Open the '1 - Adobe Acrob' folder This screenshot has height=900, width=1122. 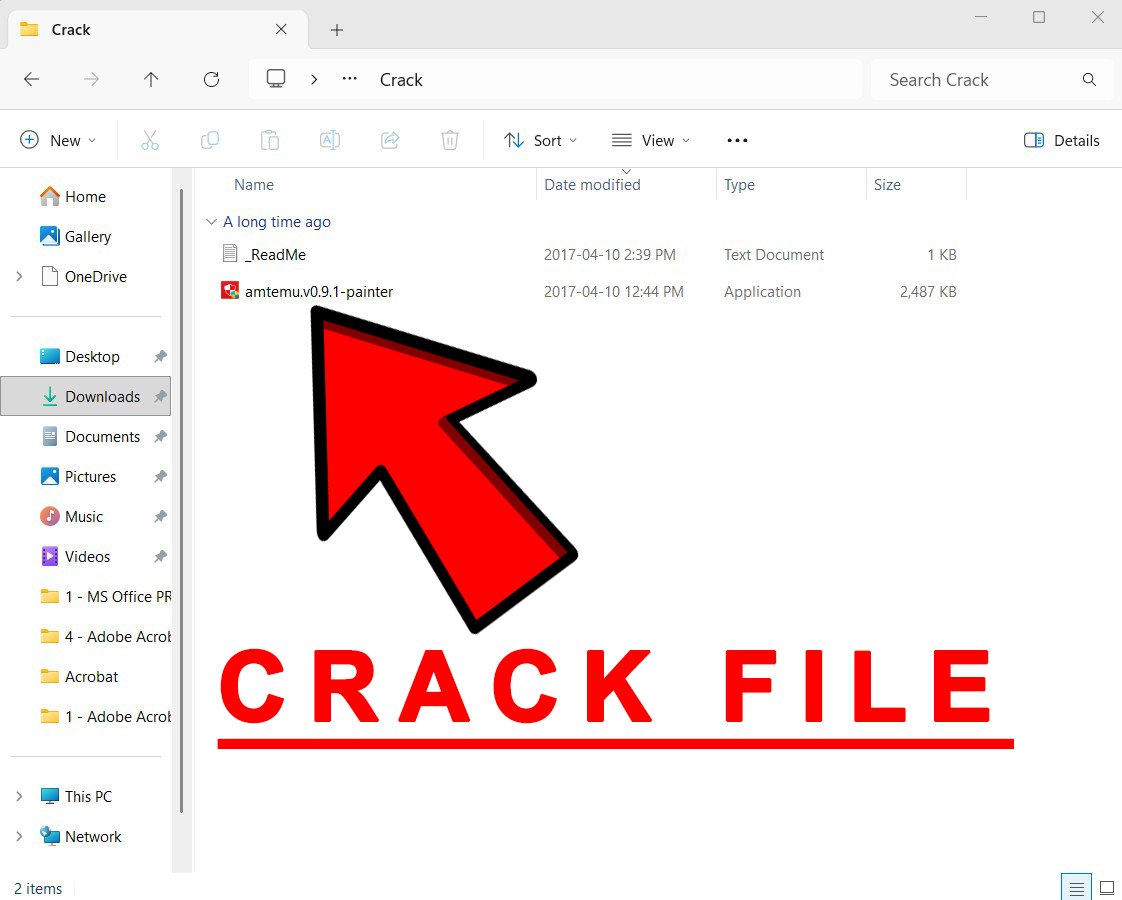106,717
